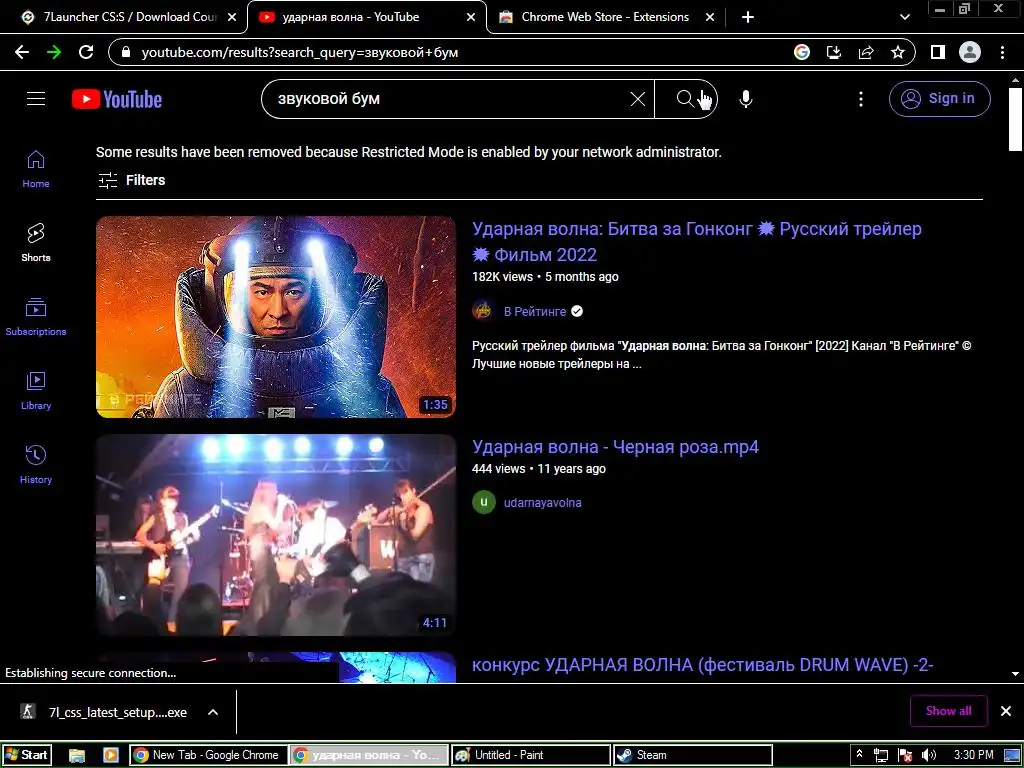This screenshot has width=1024, height=768.
Task: Open udarnayavolna channel link
Action: (543, 503)
